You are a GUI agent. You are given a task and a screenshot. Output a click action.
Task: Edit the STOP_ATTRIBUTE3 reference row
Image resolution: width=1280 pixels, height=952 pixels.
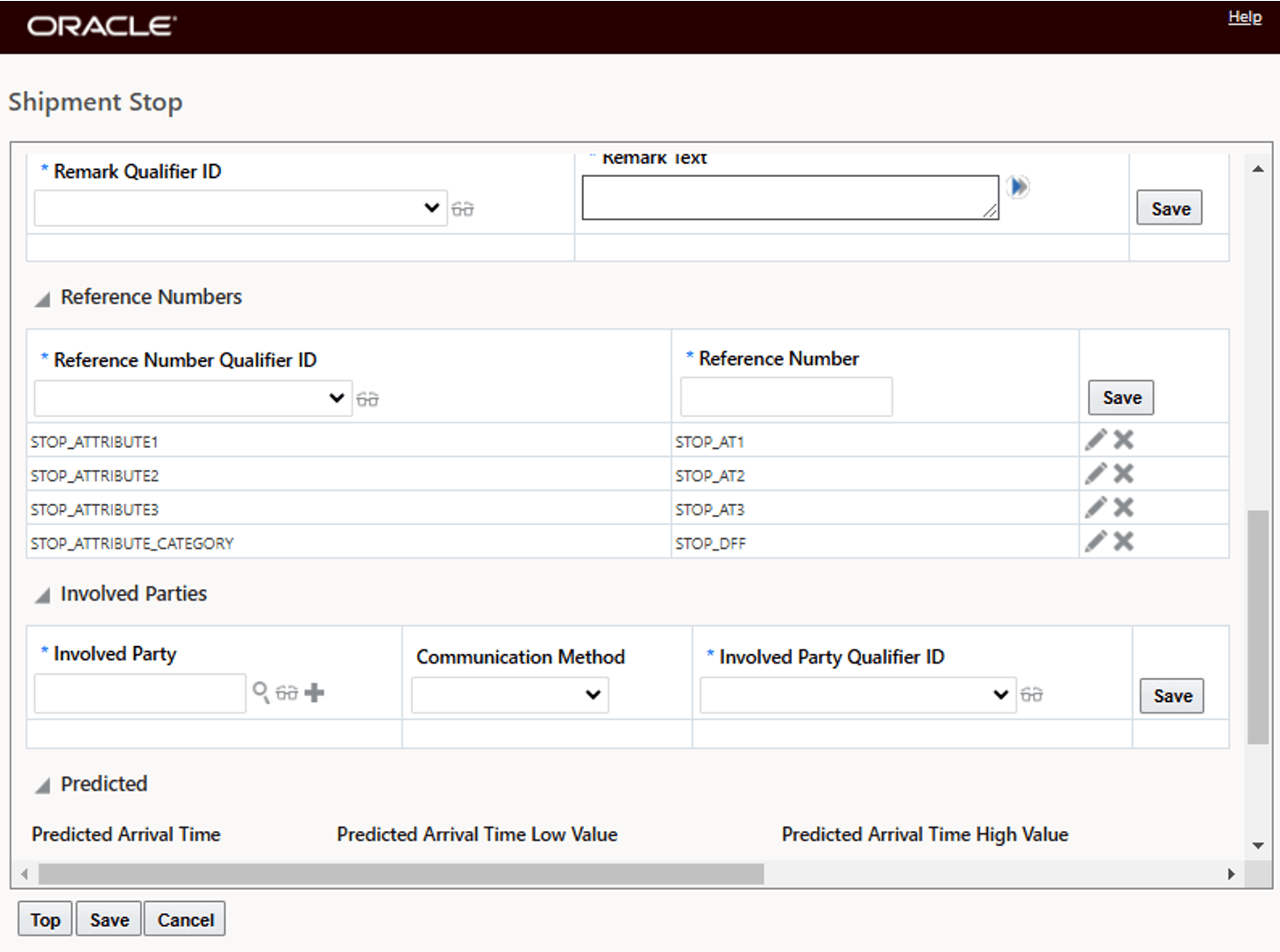pos(1096,508)
